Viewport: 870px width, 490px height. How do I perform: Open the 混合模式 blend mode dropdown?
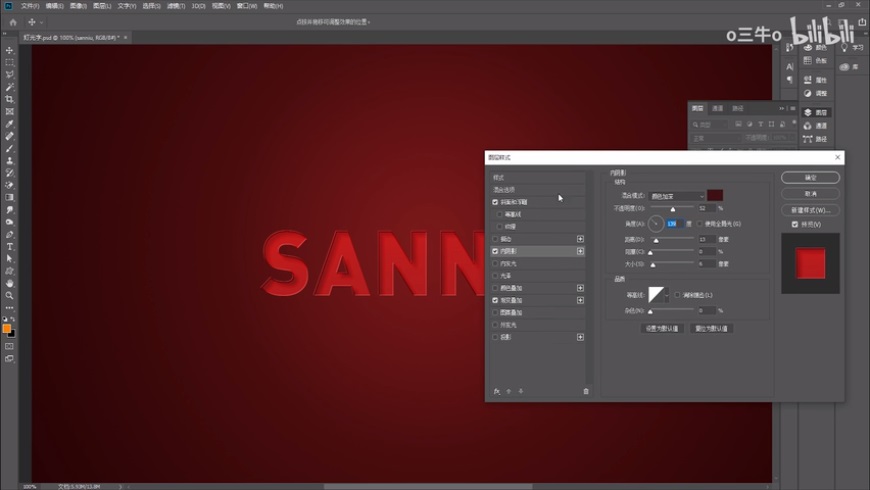coord(676,195)
